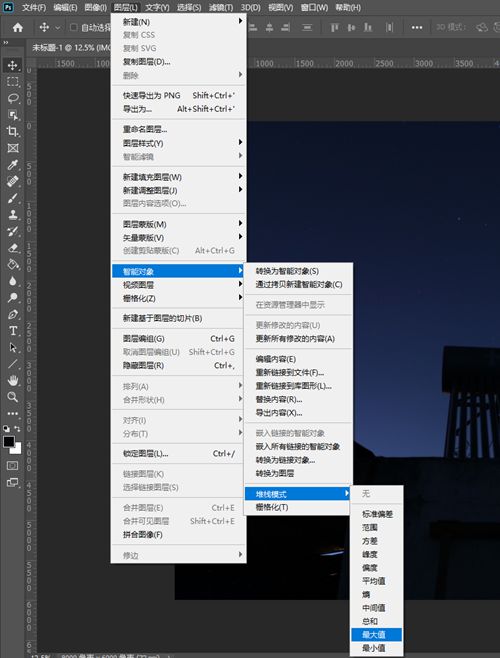The width and height of the screenshot is (500, 658).
Task: Select the Object Selection tool
Action: pos(13,115)
